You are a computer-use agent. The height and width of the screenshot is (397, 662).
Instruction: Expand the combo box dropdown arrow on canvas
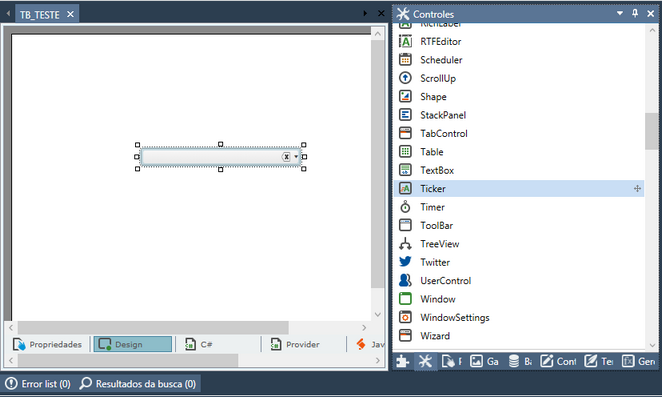coord(296,157)
